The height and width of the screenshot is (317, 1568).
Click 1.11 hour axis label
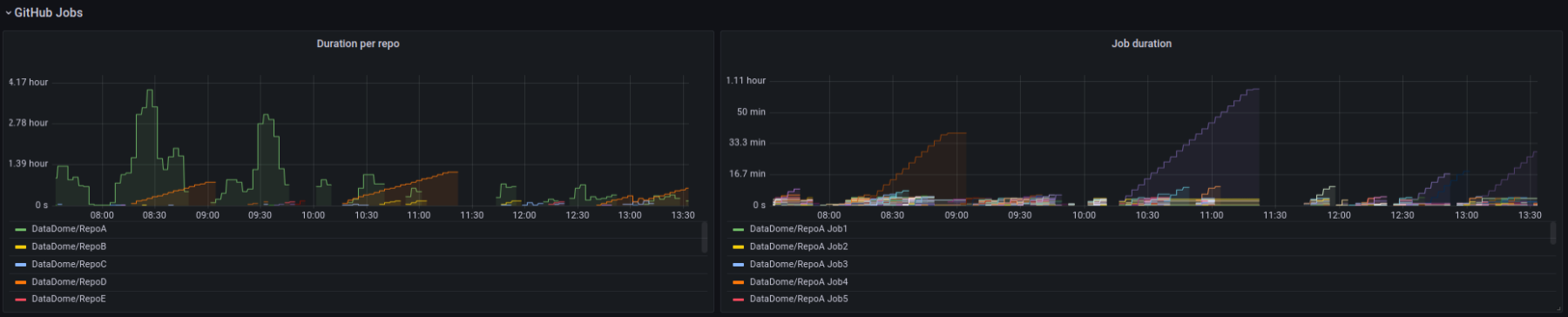coord(746,80)
